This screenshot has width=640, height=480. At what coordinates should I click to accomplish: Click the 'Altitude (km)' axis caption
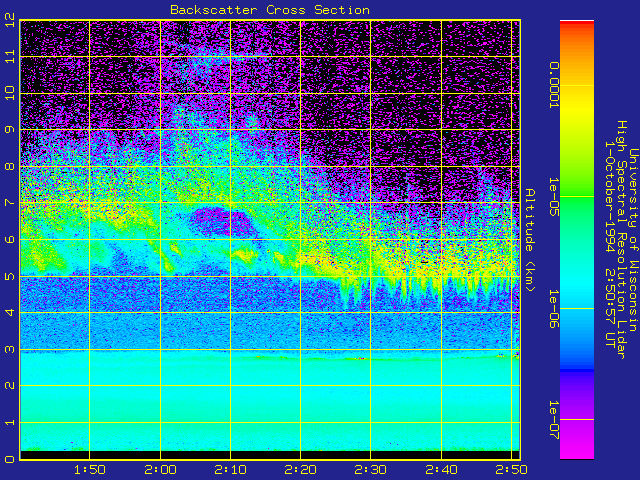(530, 240)
